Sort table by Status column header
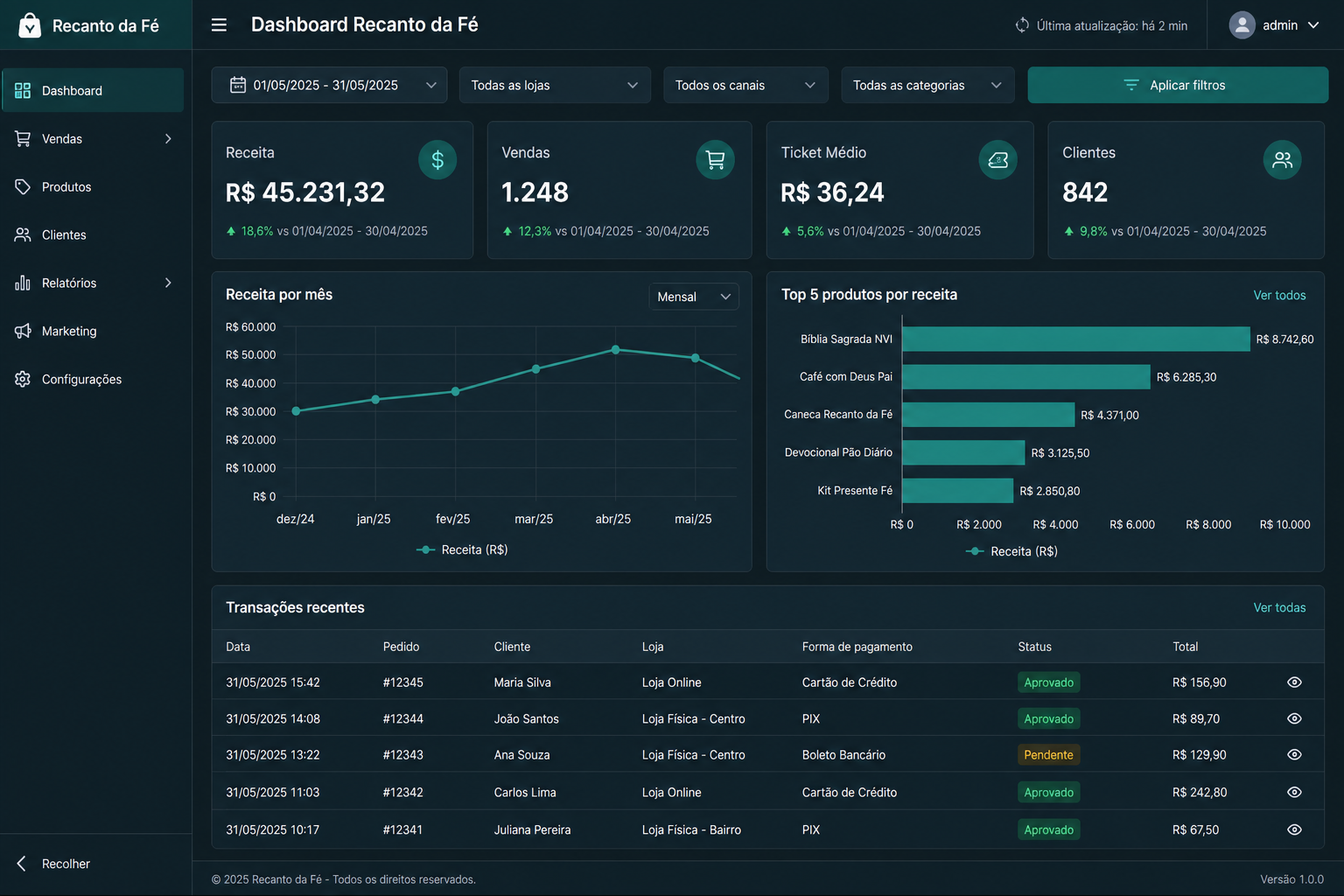1344x896 pixels. [x=1034, y=647]
